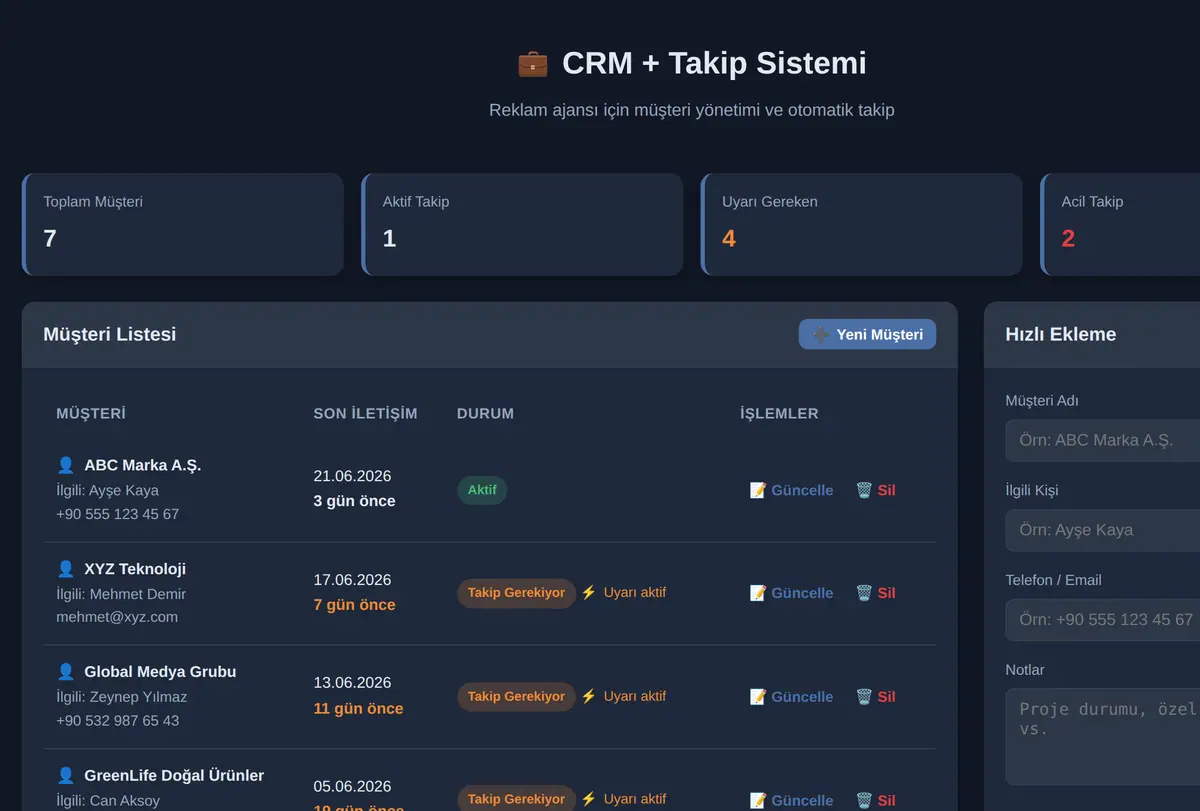Focus the İlgili Kişi input field
This screenshot has height=811, width=1200.
pos(1102,530)
